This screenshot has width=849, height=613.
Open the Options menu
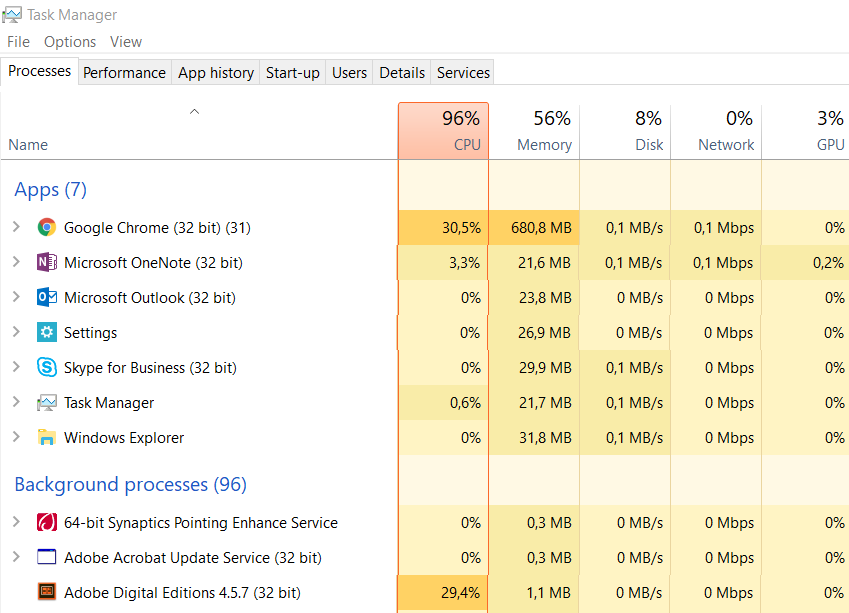[x=70, y=42]
